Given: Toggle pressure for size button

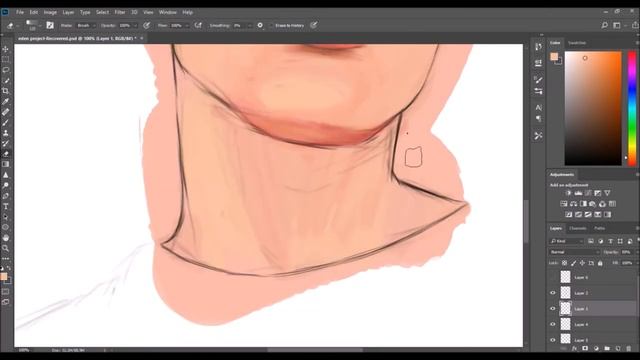Looking at the screenshot, I should [x=313, y=25].
